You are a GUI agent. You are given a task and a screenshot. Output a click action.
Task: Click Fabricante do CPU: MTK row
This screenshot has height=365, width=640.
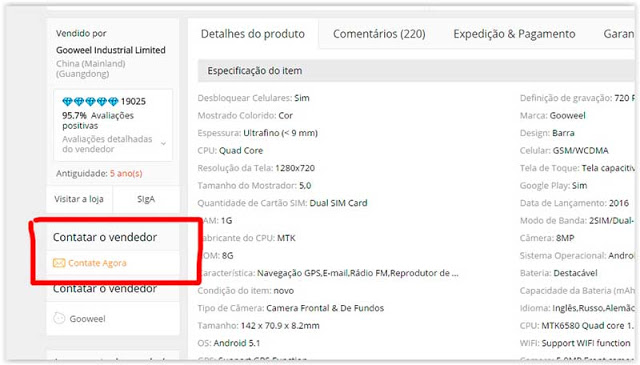click(249, 238)
